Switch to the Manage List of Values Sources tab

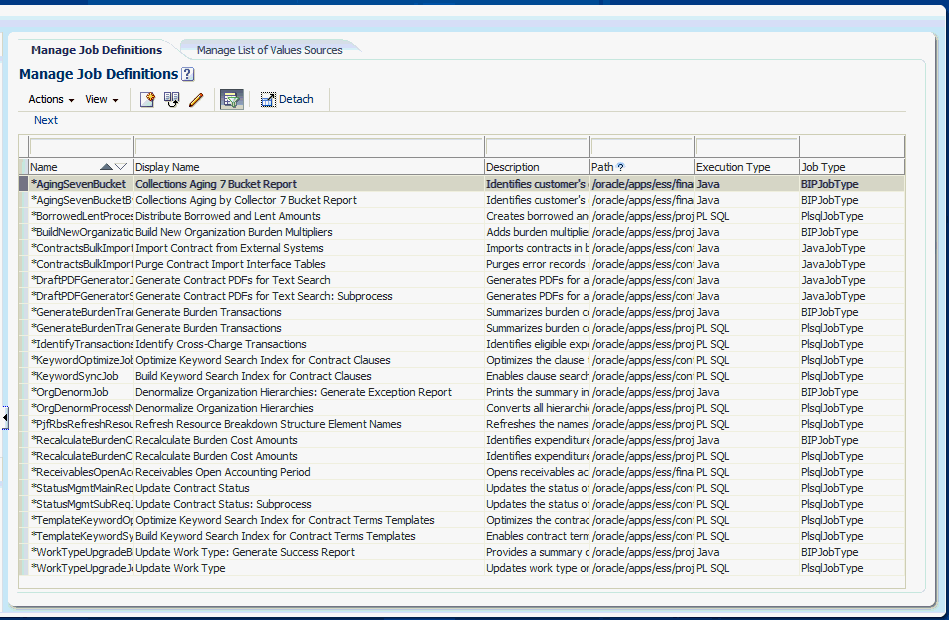click(x=270, y=48)
